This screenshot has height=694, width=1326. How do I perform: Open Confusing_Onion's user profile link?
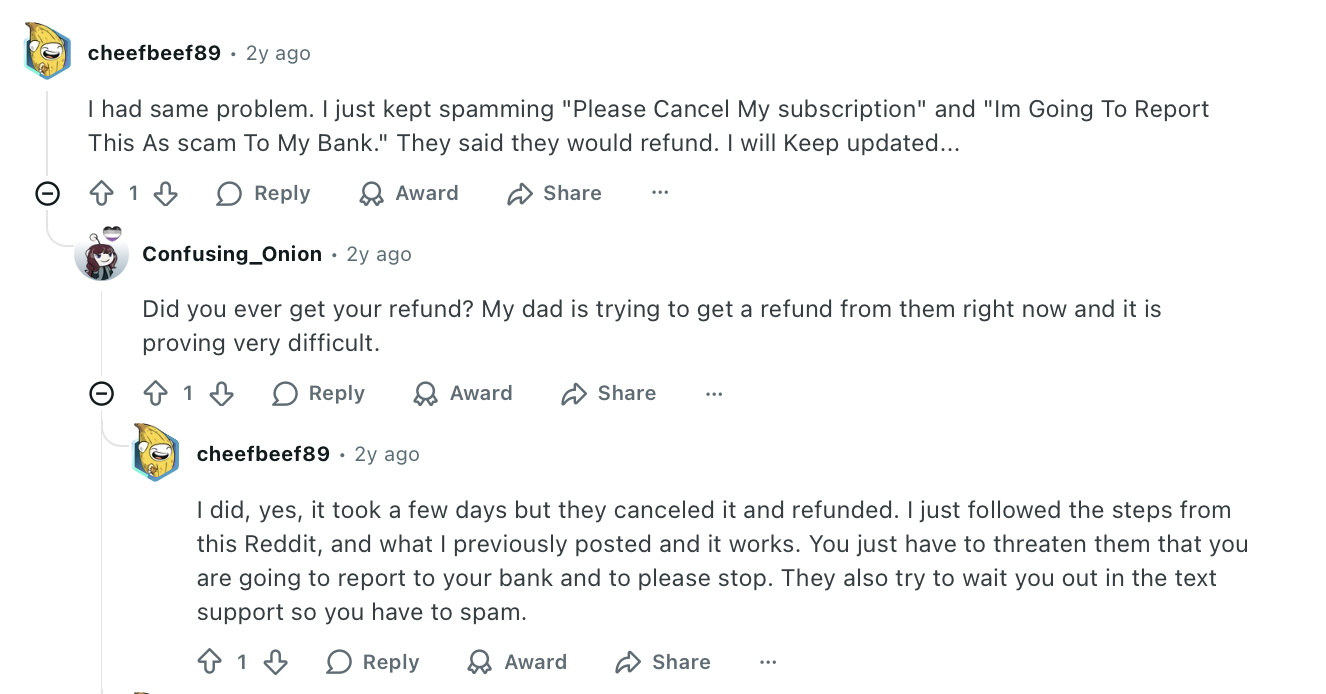232,254
